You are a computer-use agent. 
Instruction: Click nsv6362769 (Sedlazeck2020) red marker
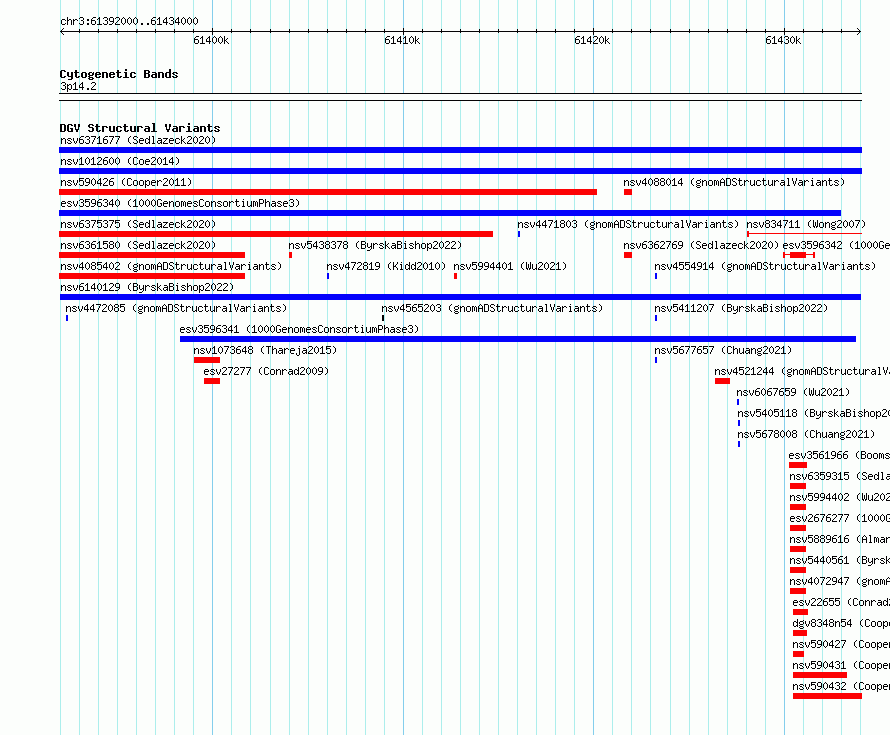(628, 255)
